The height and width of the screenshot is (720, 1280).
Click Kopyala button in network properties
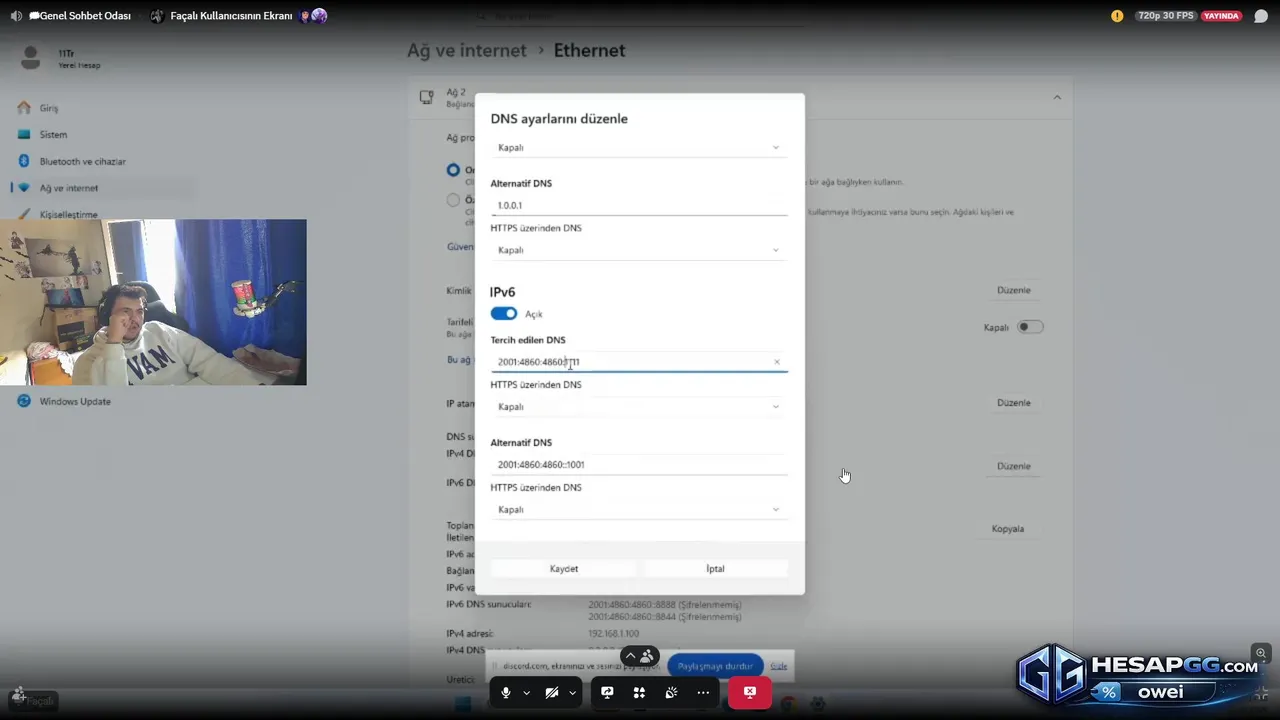click(1008, 529)
